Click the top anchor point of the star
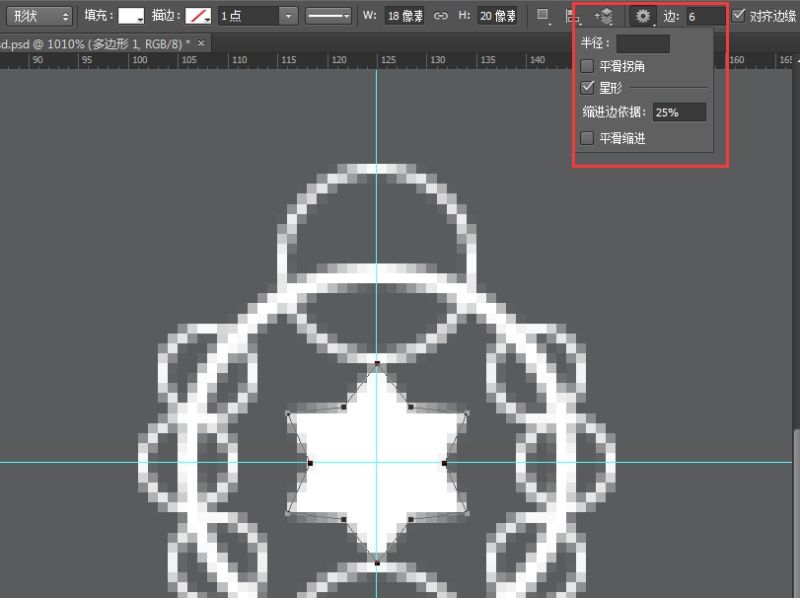This screenshot has width=800, height=598. pyautogui.click(x=377, y=363)
